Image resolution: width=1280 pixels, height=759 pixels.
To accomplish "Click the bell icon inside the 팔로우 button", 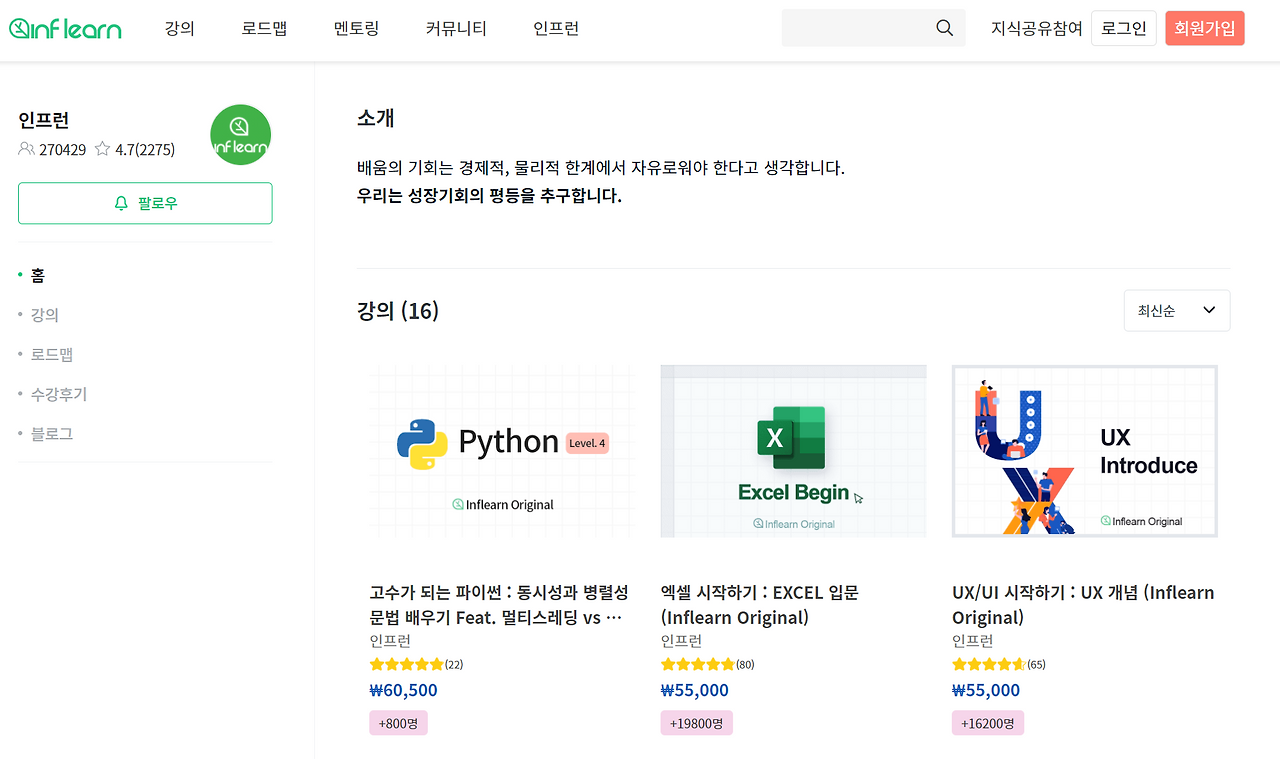I will (121, 202).
